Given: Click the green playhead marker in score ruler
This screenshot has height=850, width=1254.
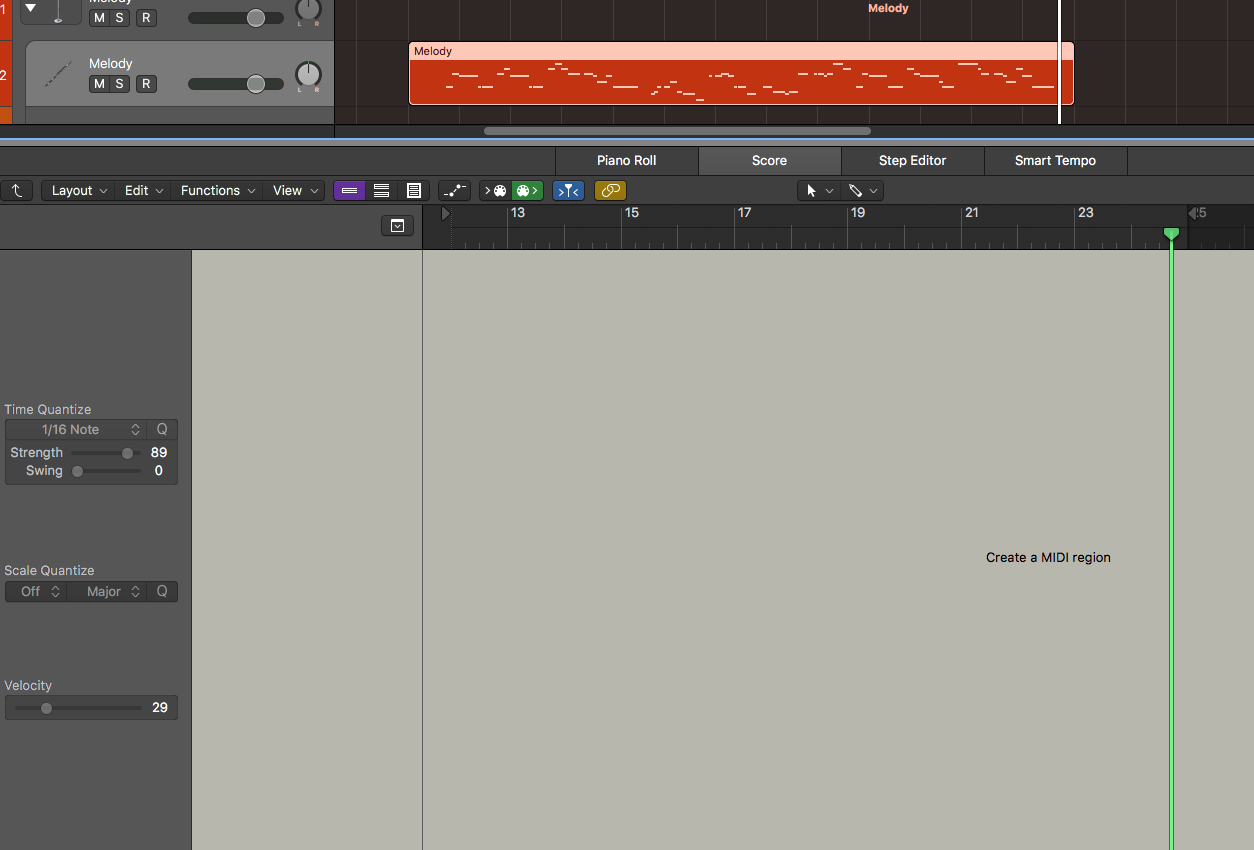Looking at the screenshot, I should pos(1171,233).
